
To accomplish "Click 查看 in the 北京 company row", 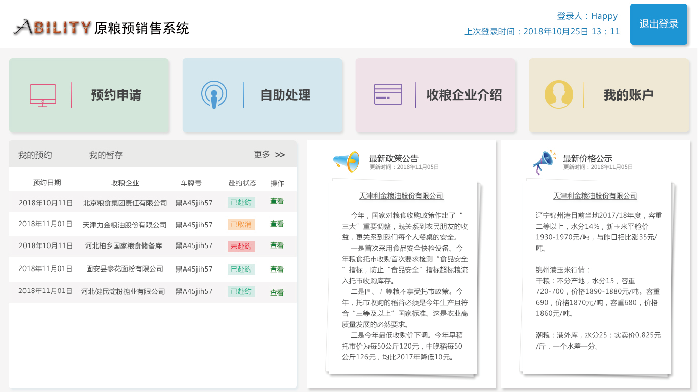I will pyautogui.click(x=276, y=202).
